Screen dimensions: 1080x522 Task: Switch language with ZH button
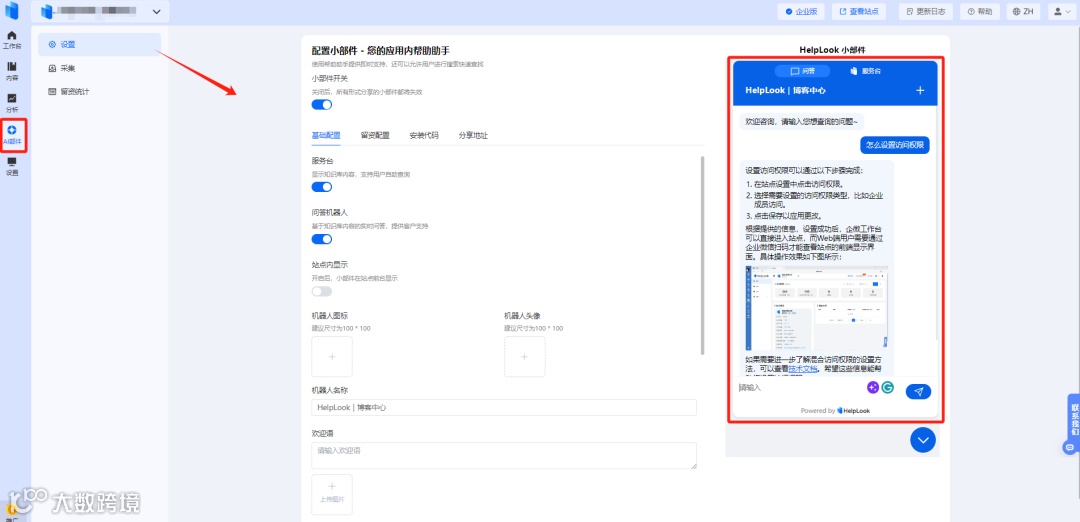pos(1024,12)
